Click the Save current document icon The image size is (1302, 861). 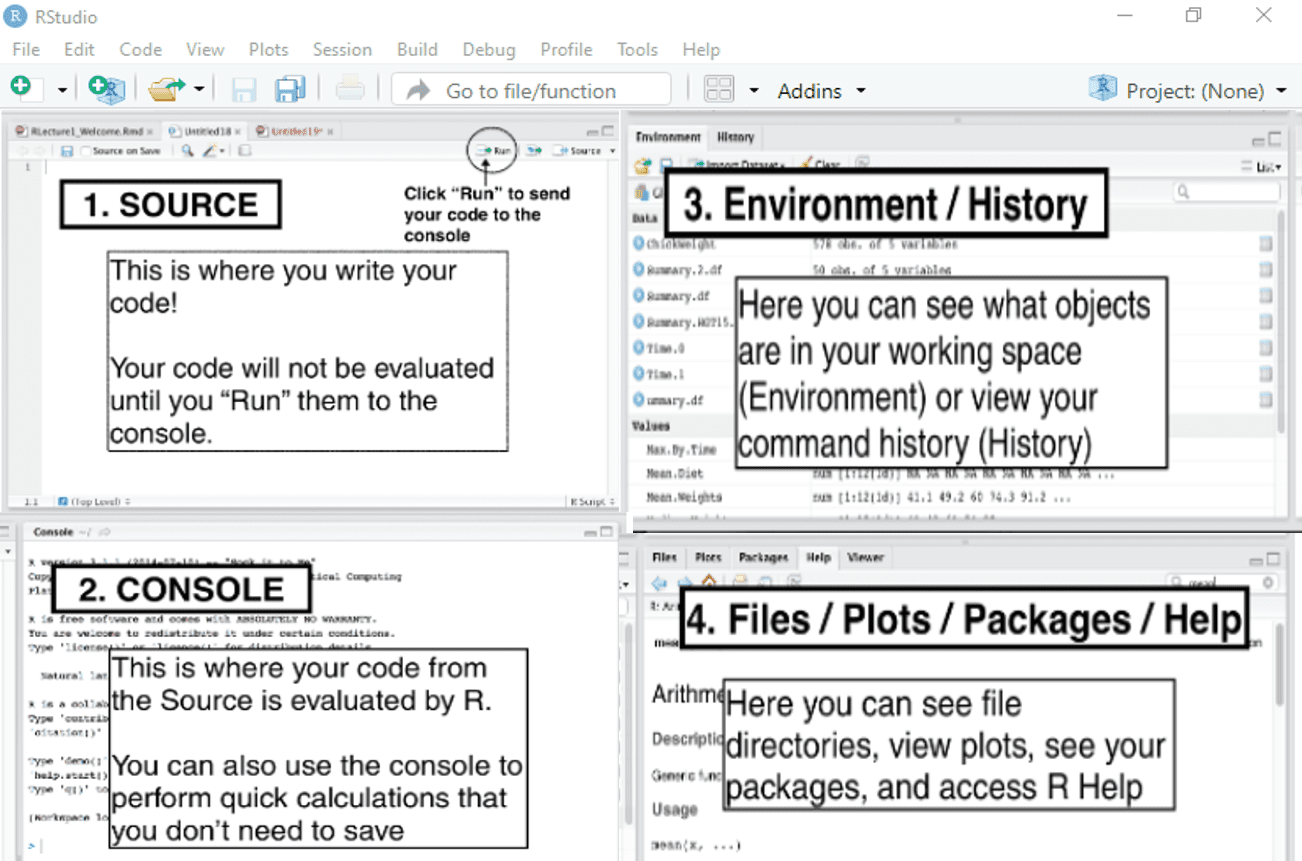(x=244, y=90)
